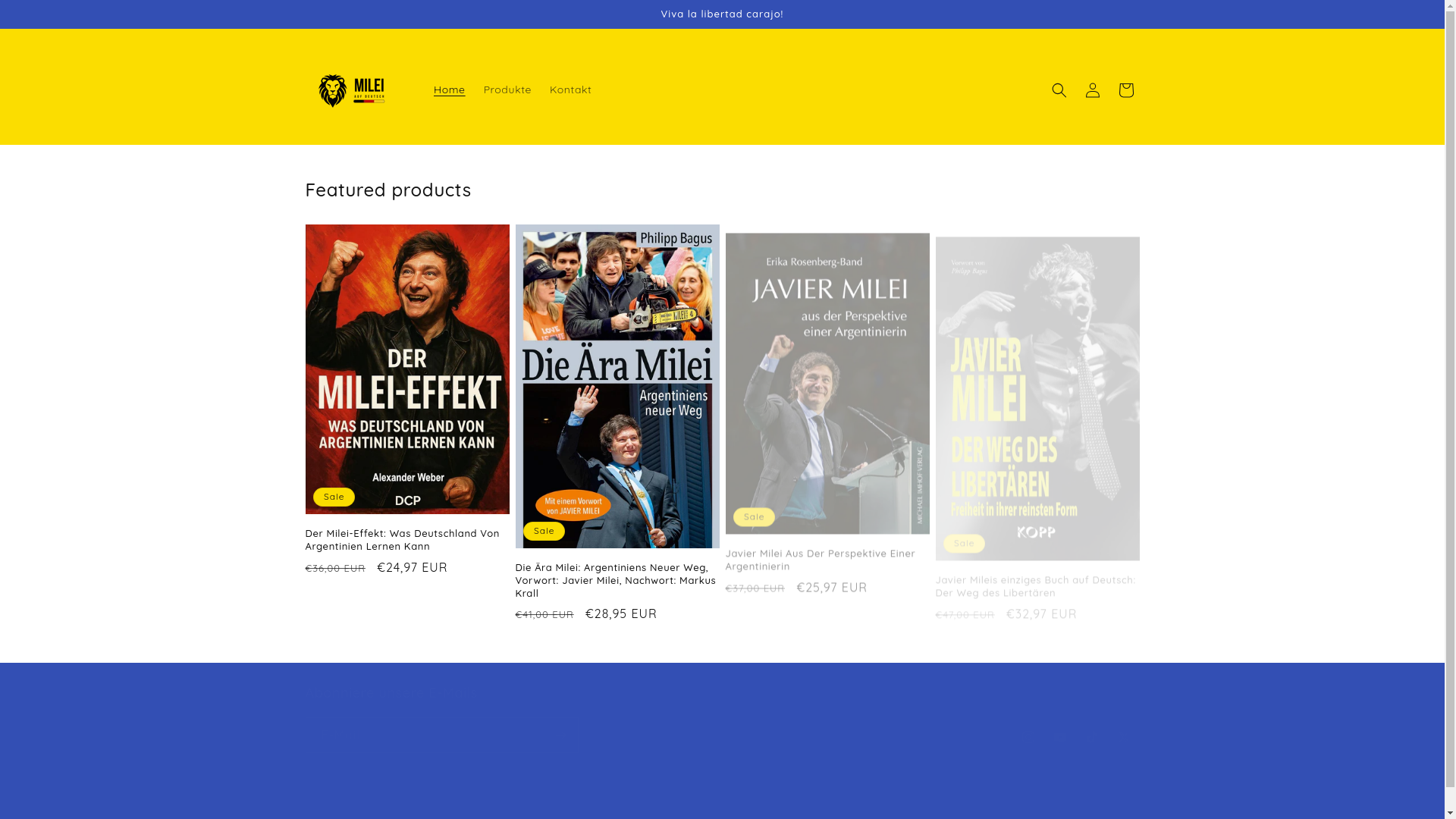1456x819 pixels.
Task: Click the €24,97 EUR sale price
Action: 412,567
